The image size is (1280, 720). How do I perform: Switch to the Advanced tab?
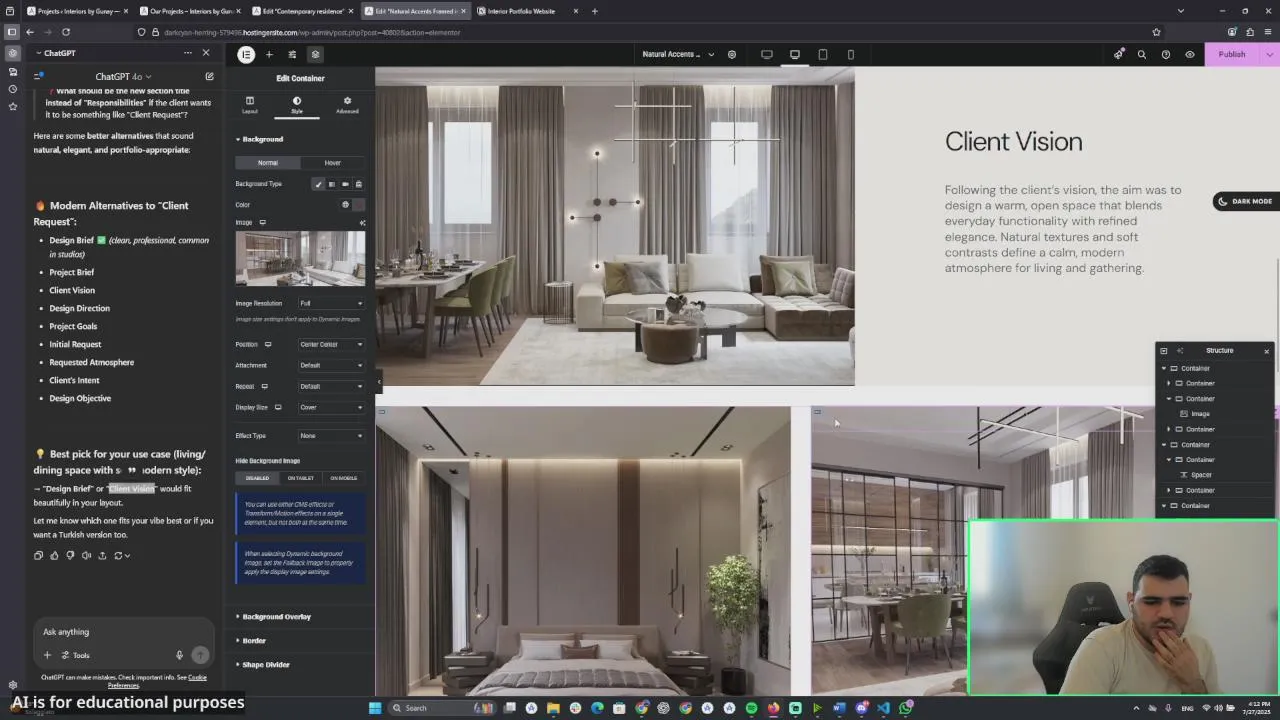pos(347,105)
